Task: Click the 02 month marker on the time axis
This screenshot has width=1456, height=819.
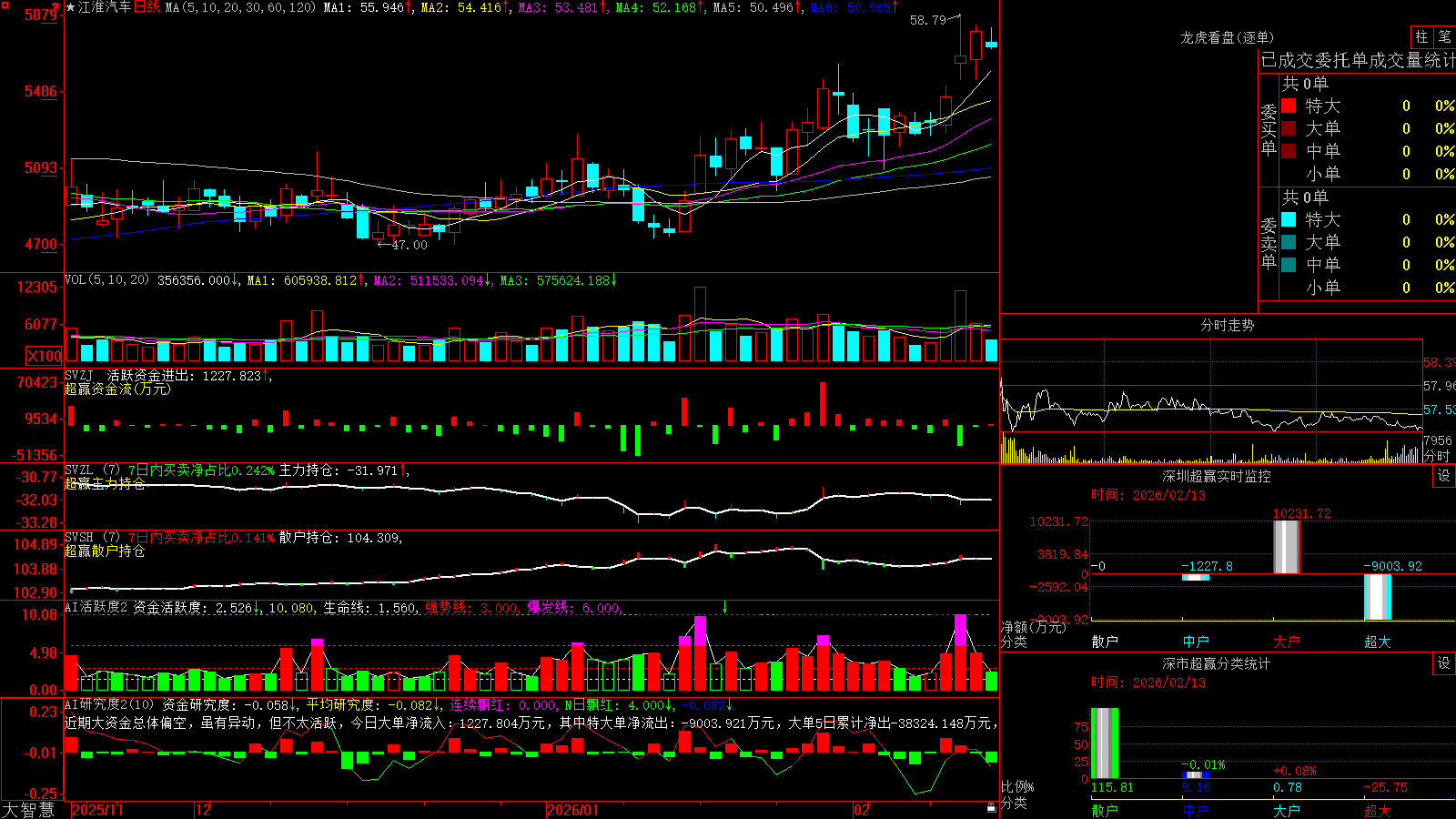Action: click(x=862, y=810)
